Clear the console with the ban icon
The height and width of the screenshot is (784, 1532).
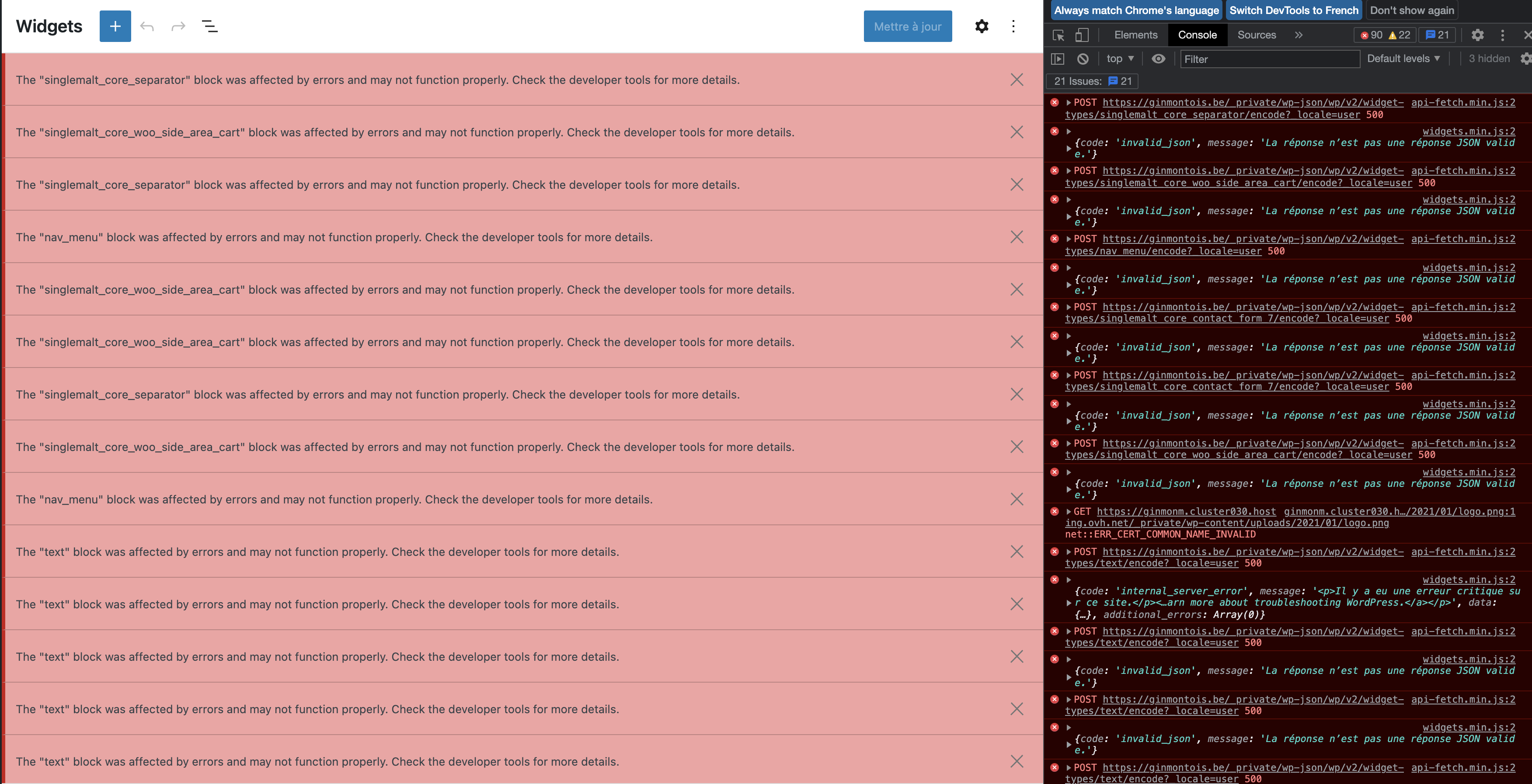1083,59
